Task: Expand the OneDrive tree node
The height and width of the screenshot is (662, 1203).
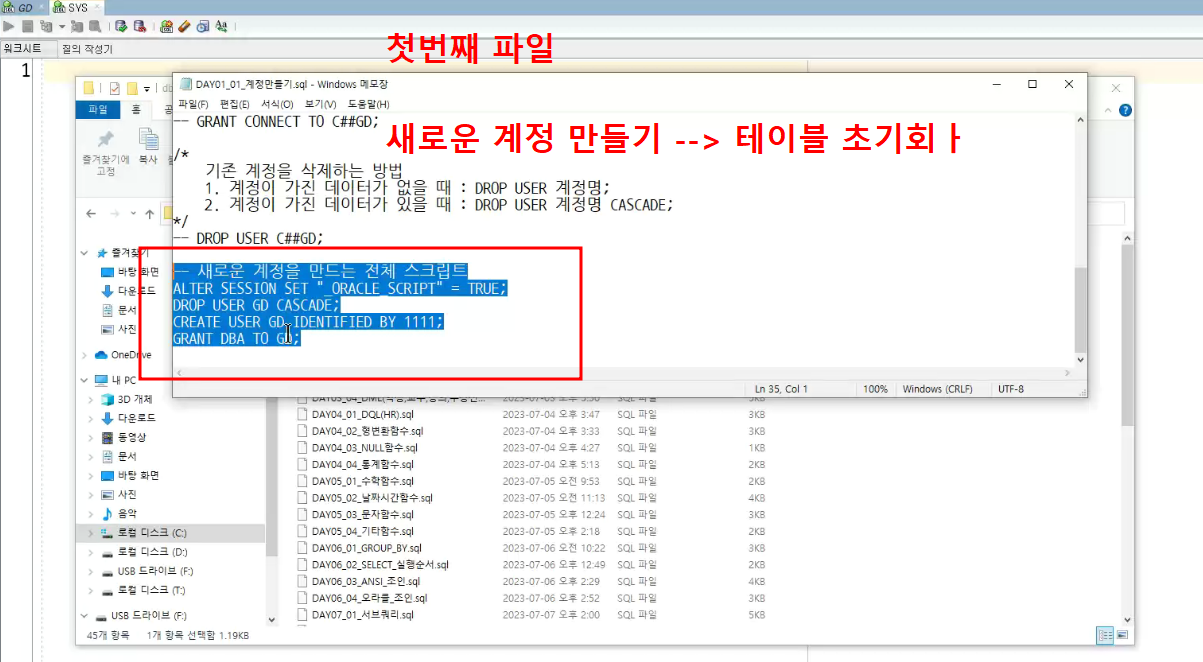Action: coord(84,355)
